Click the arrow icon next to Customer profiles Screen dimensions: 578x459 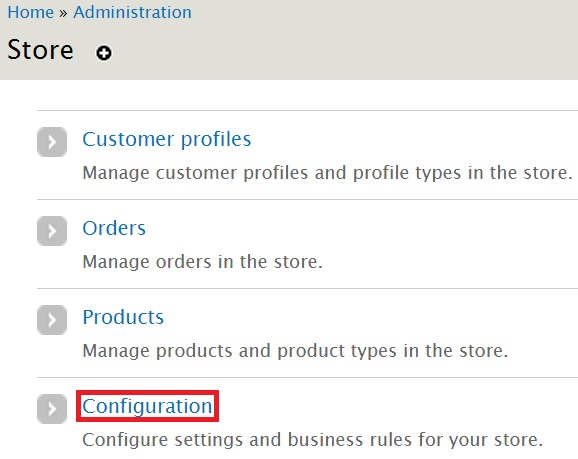tap(52, 142)
